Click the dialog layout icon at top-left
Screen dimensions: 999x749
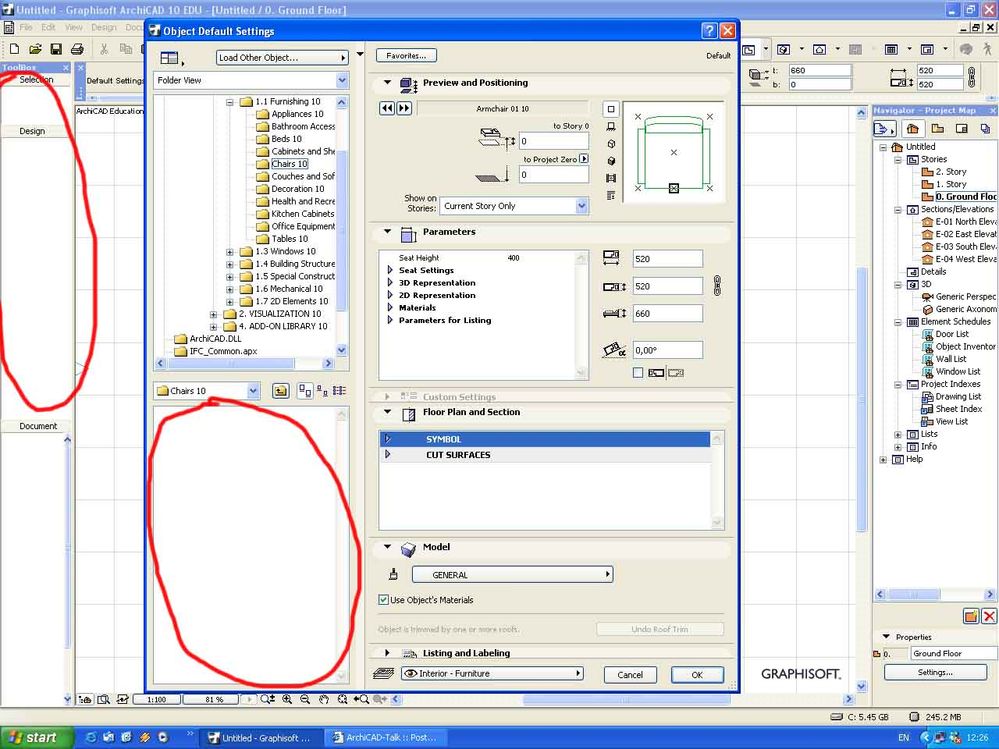170,58
